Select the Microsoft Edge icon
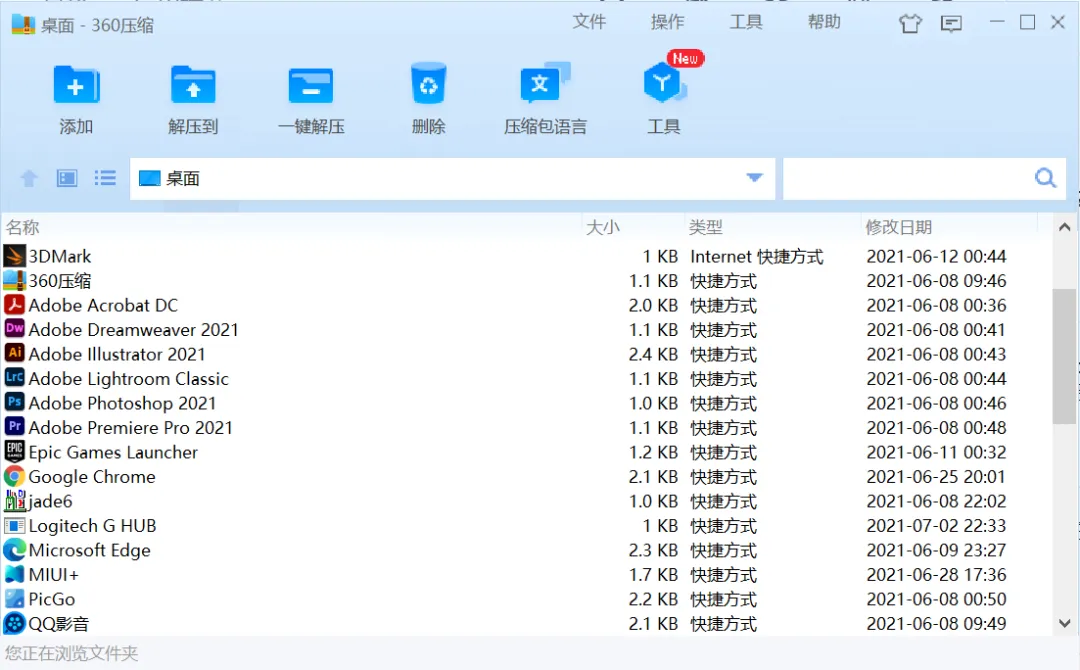This screenshot has width=1080, height=670. pos(14,549)
